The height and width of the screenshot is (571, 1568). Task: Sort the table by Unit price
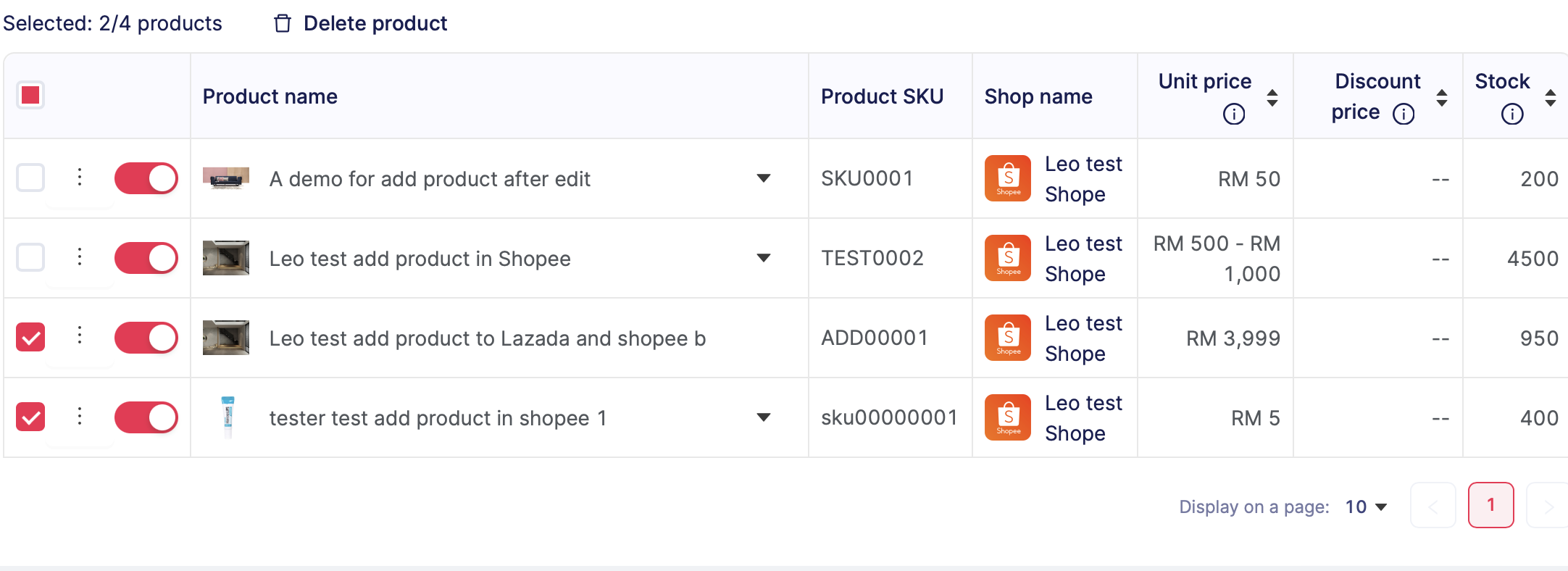click(1272, 97)
